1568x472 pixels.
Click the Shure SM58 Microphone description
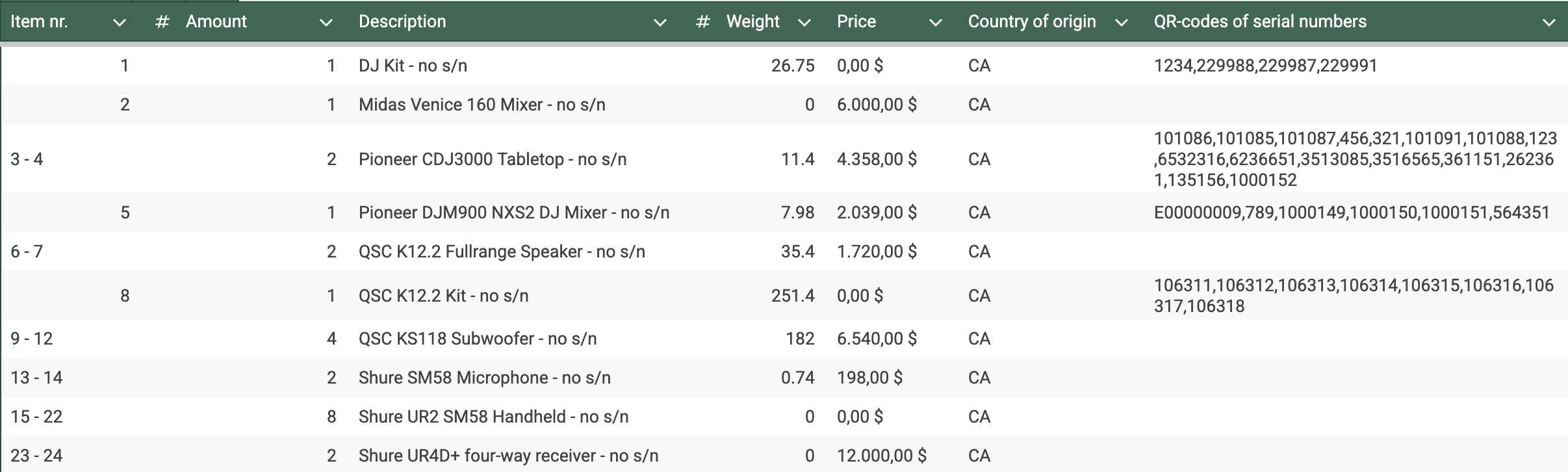click(485, 378)
